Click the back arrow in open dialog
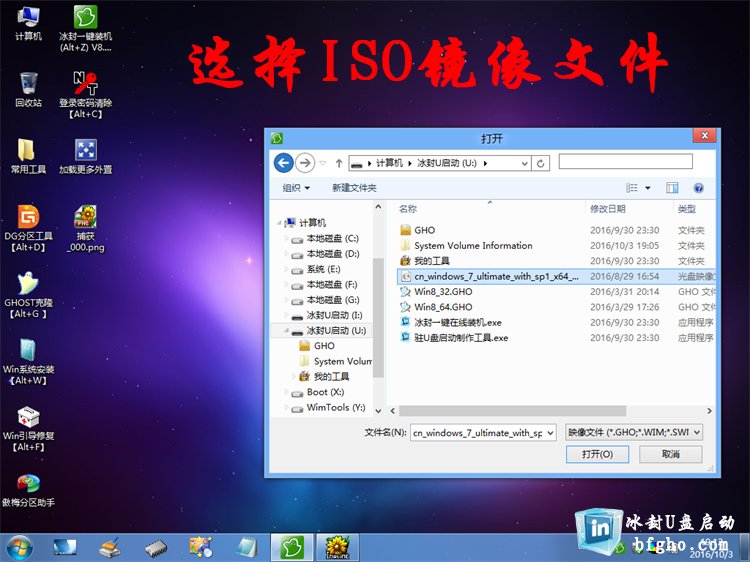750x562 pixels. (x=284, y=163)
